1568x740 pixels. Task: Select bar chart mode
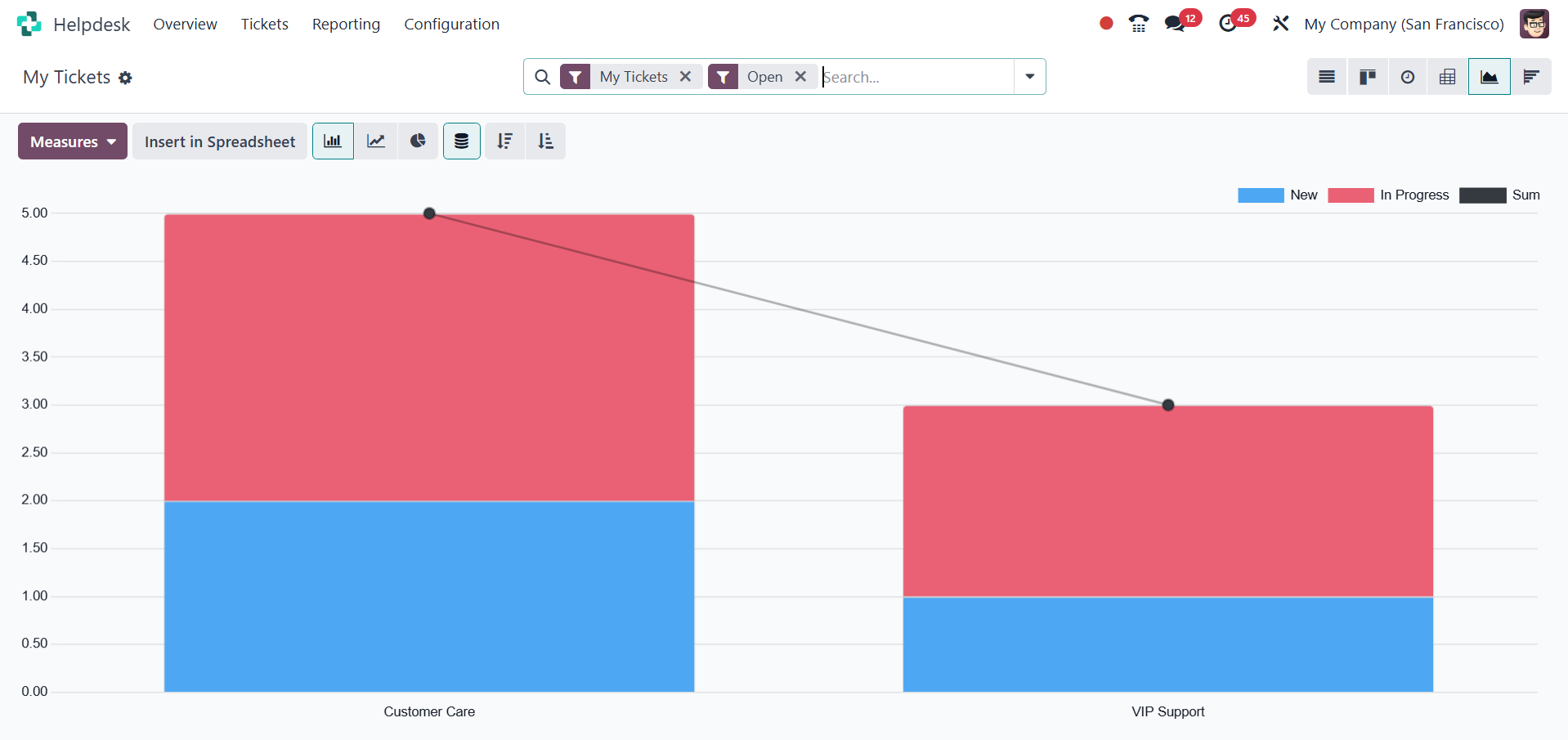tap(333, 141)
